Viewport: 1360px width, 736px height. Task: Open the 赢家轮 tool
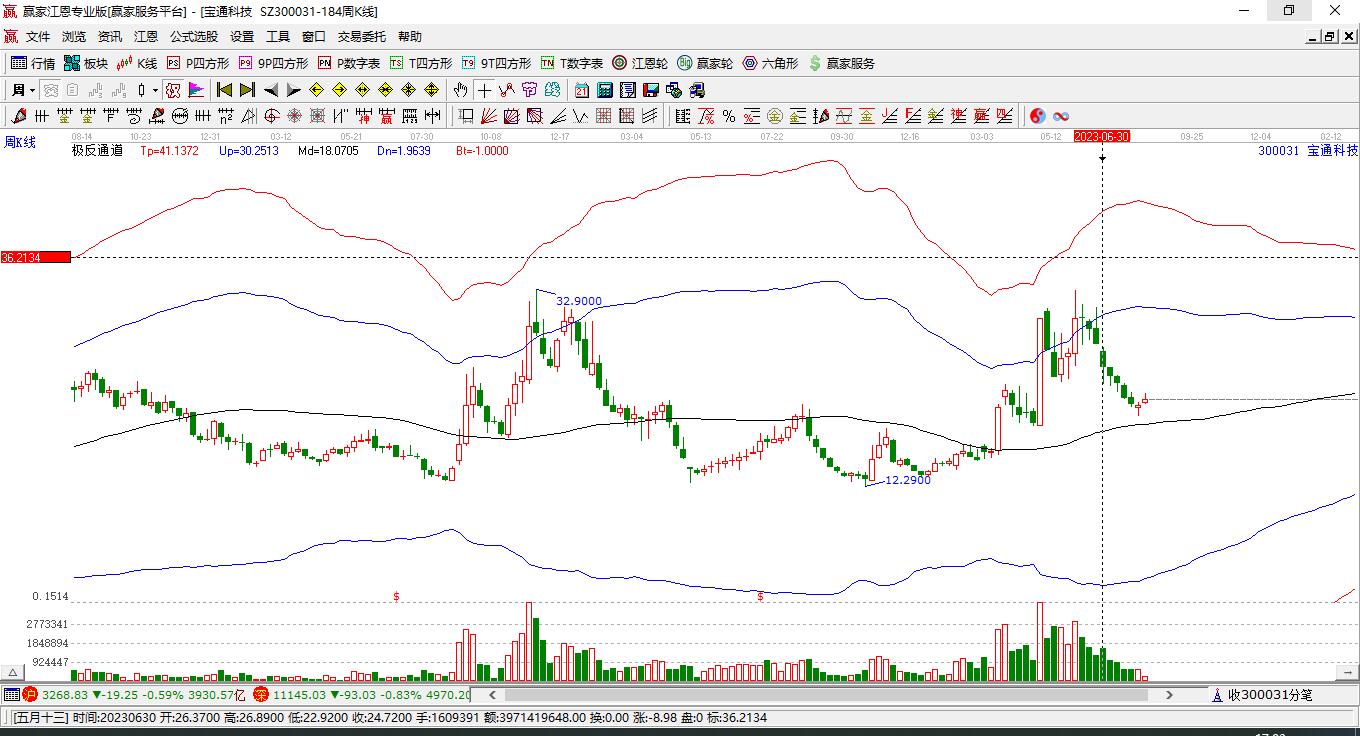point(705,63)
